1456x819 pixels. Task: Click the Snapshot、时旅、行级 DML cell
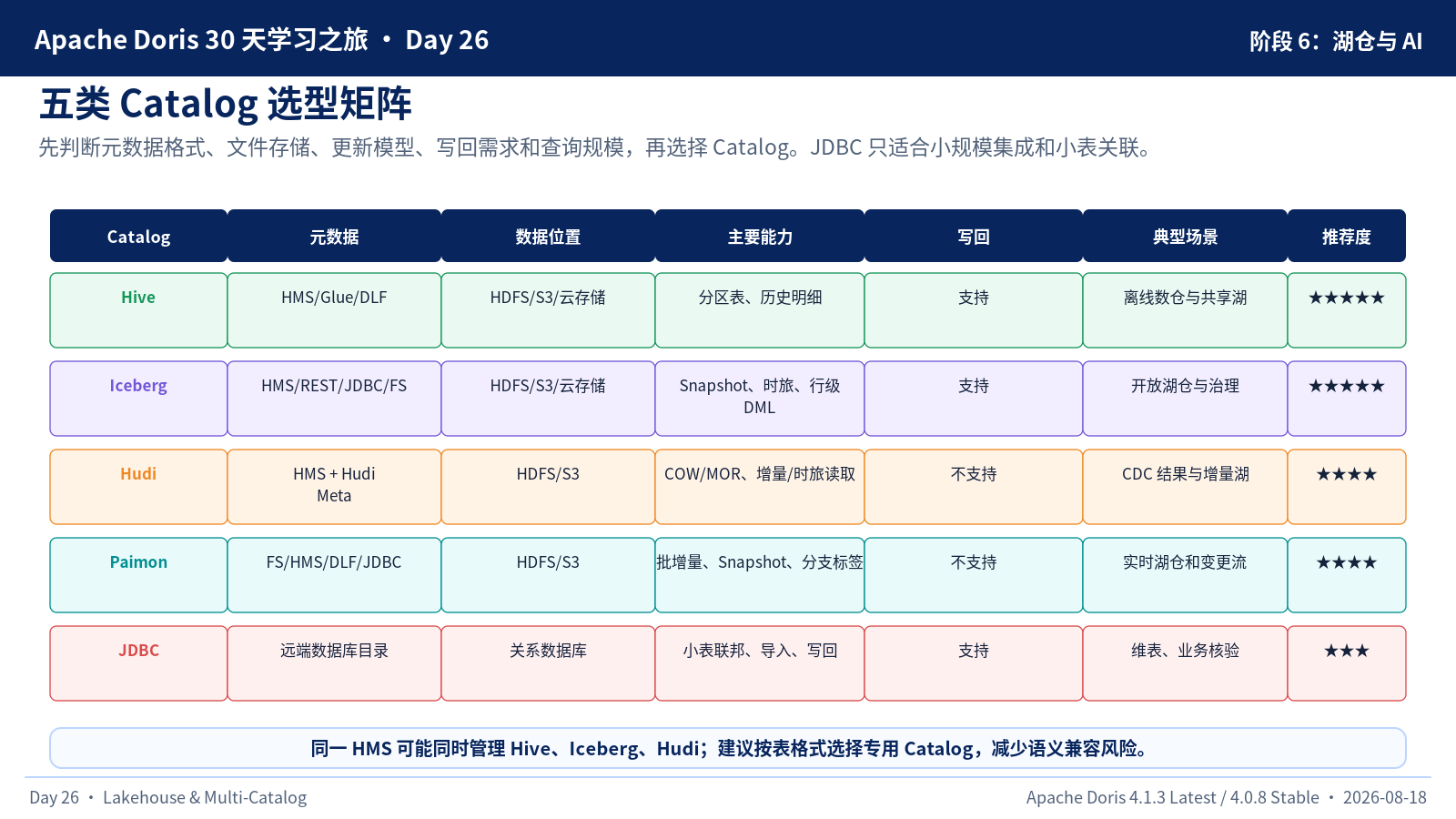click(760, 399)
